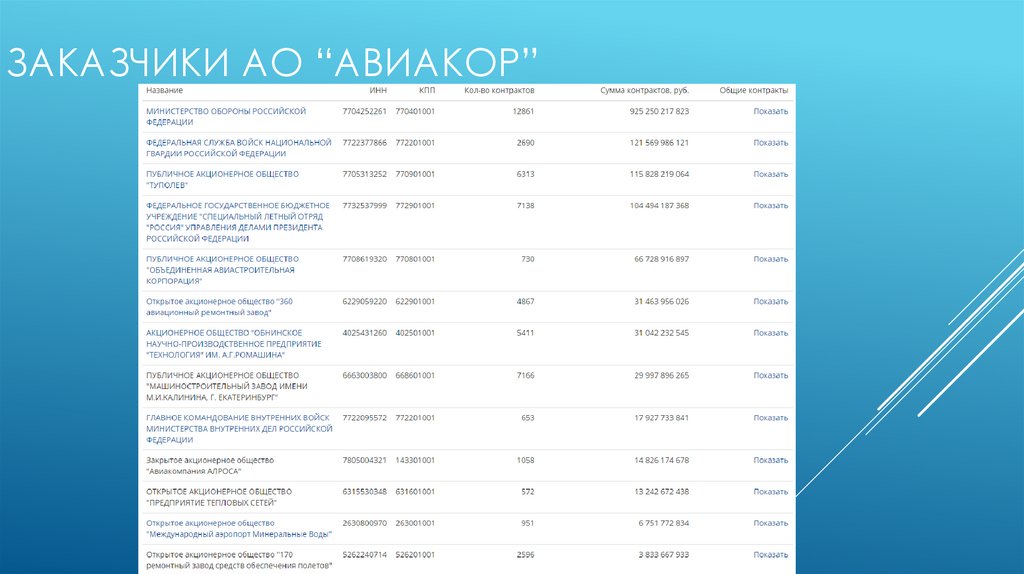Select ИНН value 6229059220
The width and height of the screenshot is (1024, 574).
tap(364, 301)
